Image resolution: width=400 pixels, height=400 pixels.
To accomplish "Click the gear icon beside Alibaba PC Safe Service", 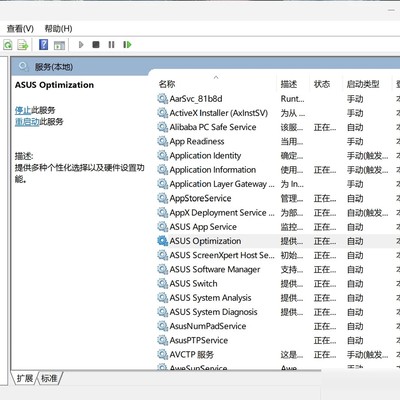I will point(162,127).
